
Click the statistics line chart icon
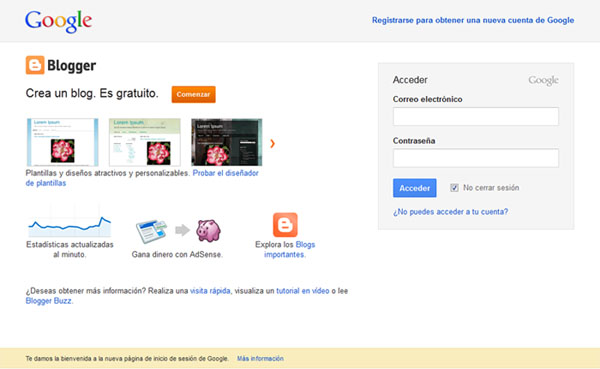point(70,226)
